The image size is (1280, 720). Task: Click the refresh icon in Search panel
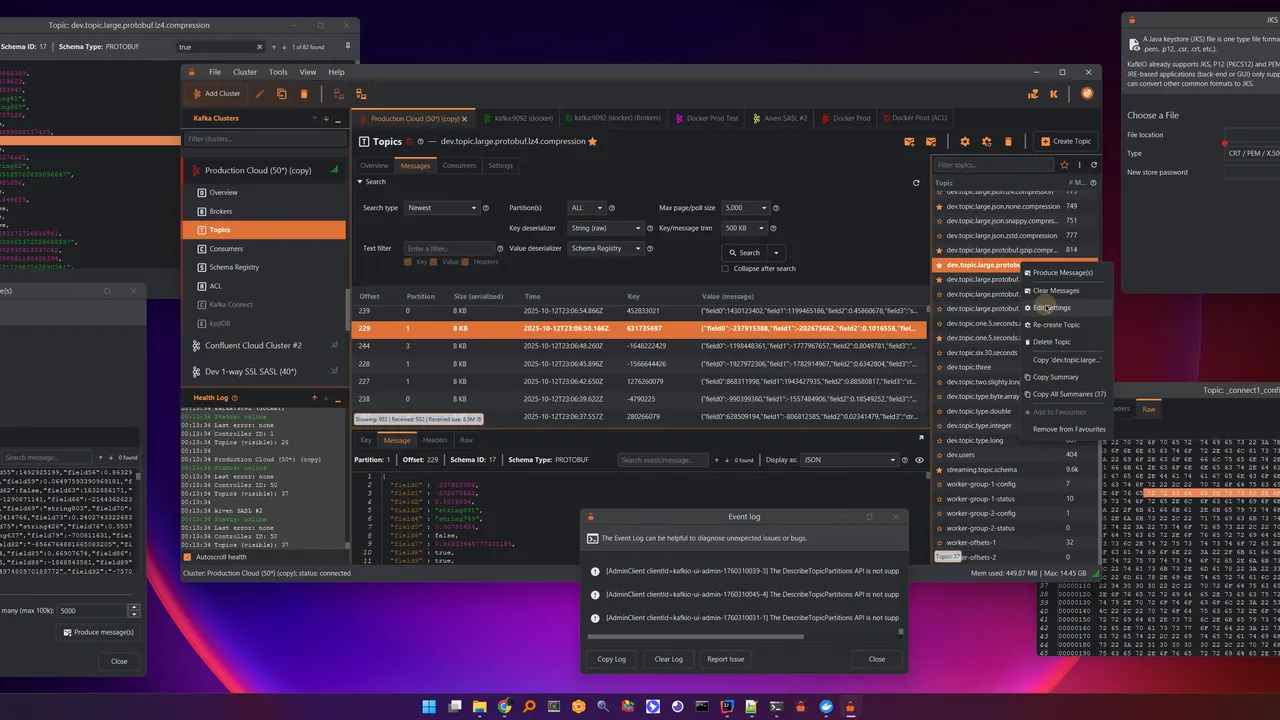coord(916,183)
